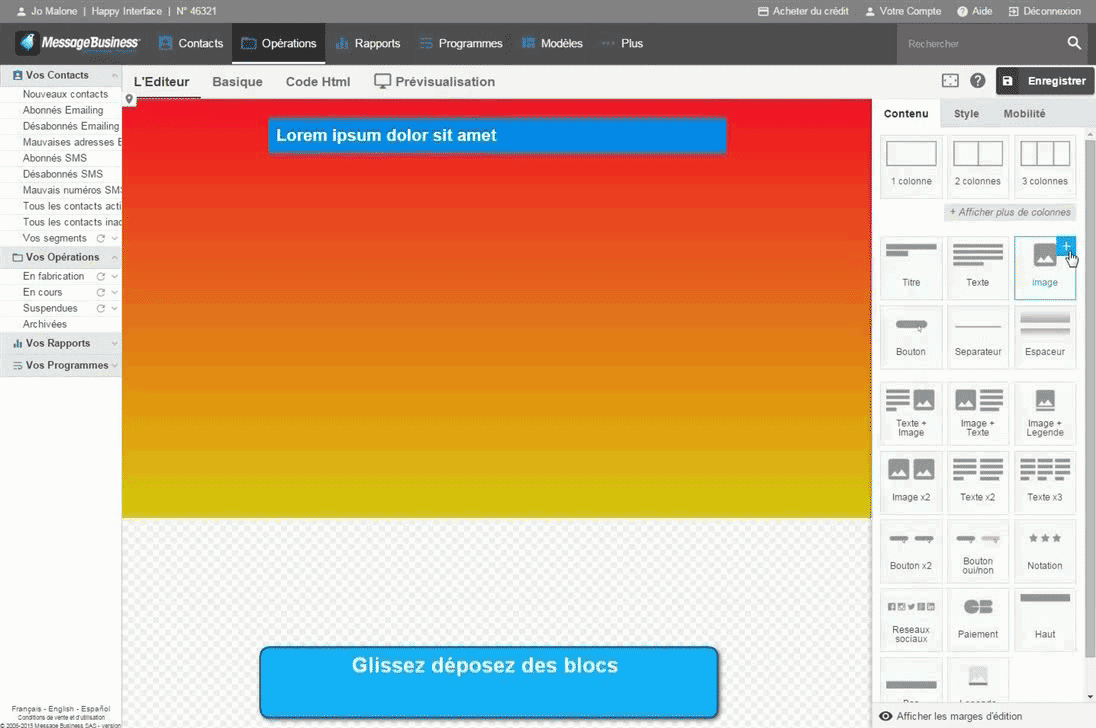Viewport: 1096px width, 728px height.
Task: Collapse the Vos Contacts section
Action: pyautogui.click(x=113, y=74)
